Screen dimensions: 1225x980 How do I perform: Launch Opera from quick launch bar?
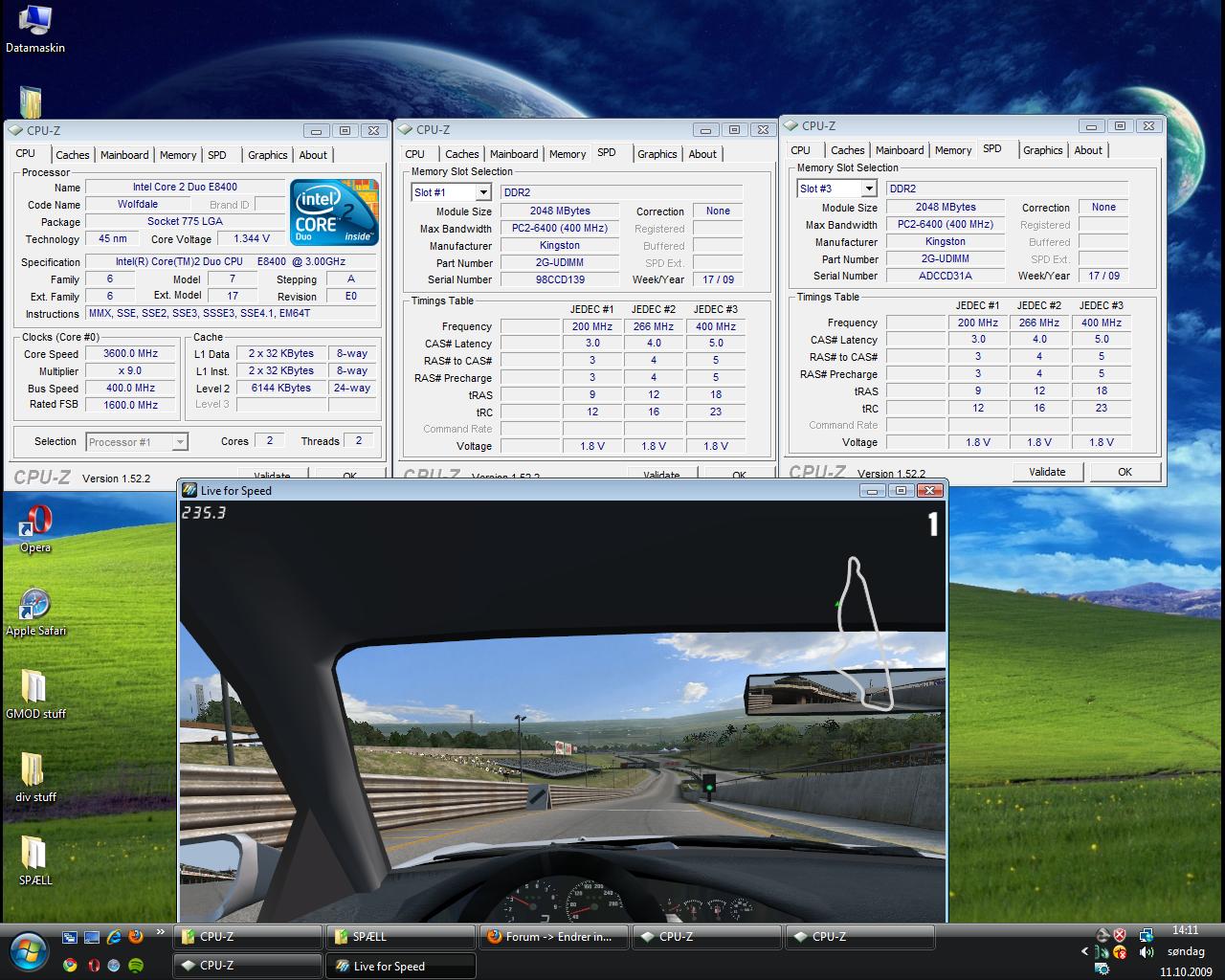tap(93, 965)
